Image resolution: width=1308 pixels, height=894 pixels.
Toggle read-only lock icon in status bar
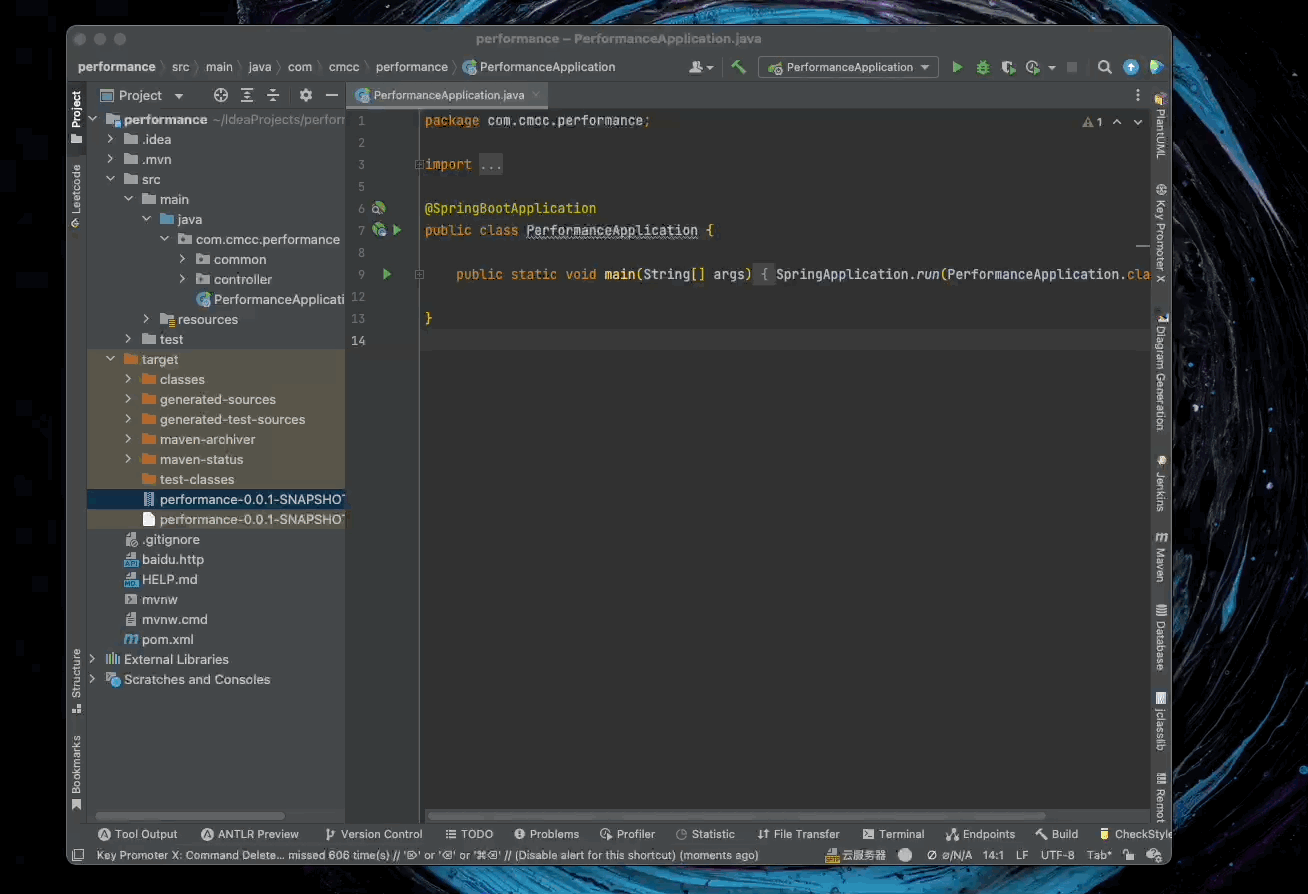tap(1128, 855)
